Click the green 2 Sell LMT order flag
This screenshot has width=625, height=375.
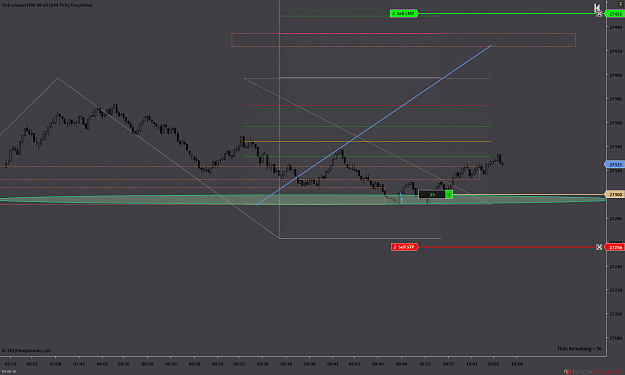(x=404, y=14)
